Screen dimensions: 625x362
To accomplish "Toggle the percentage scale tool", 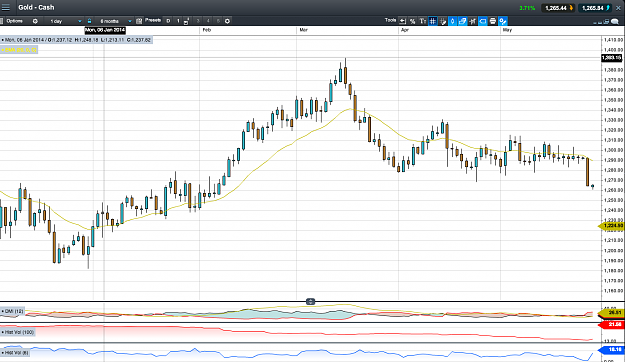I will pyautogui.click(x=413, y=21).
